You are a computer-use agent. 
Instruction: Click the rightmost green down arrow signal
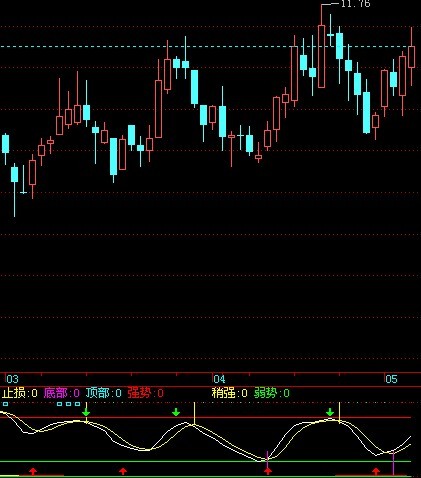(x=330, y=412)
